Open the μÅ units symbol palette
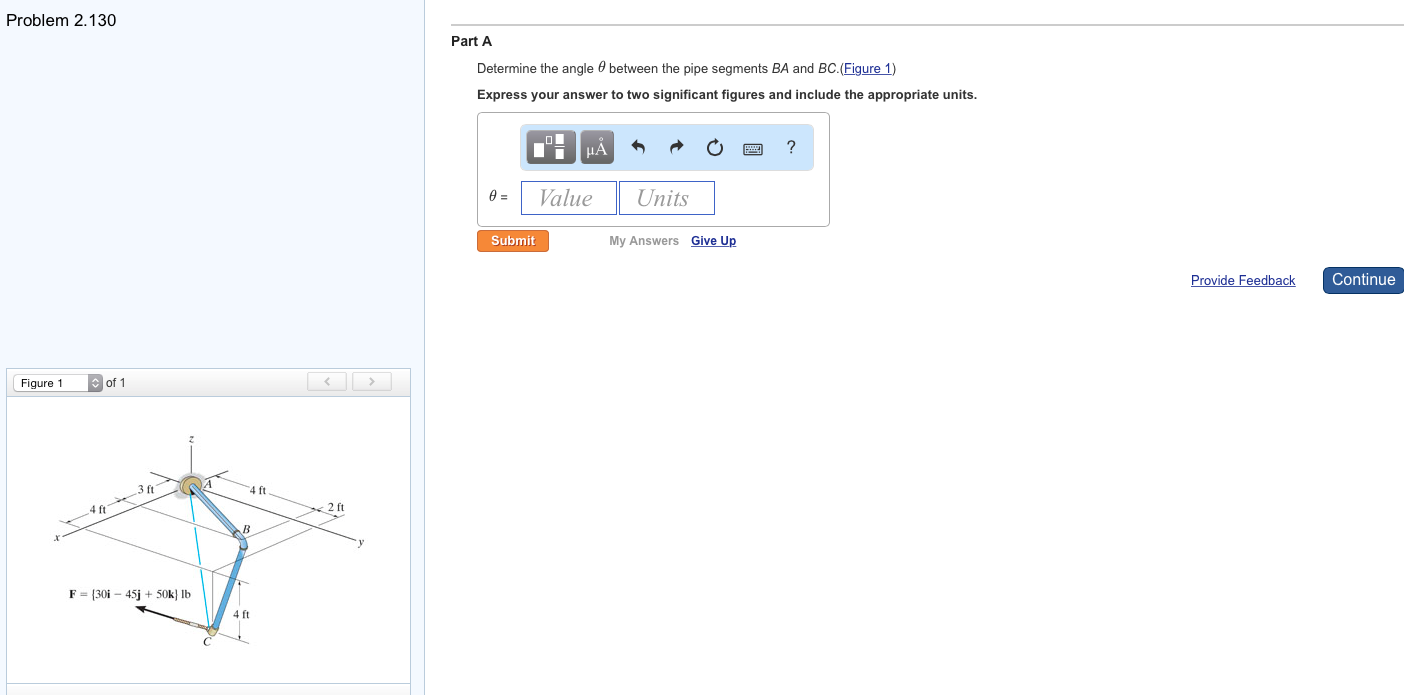The height and width of the screenshot is (695, 1404). (x=595, y=147)
